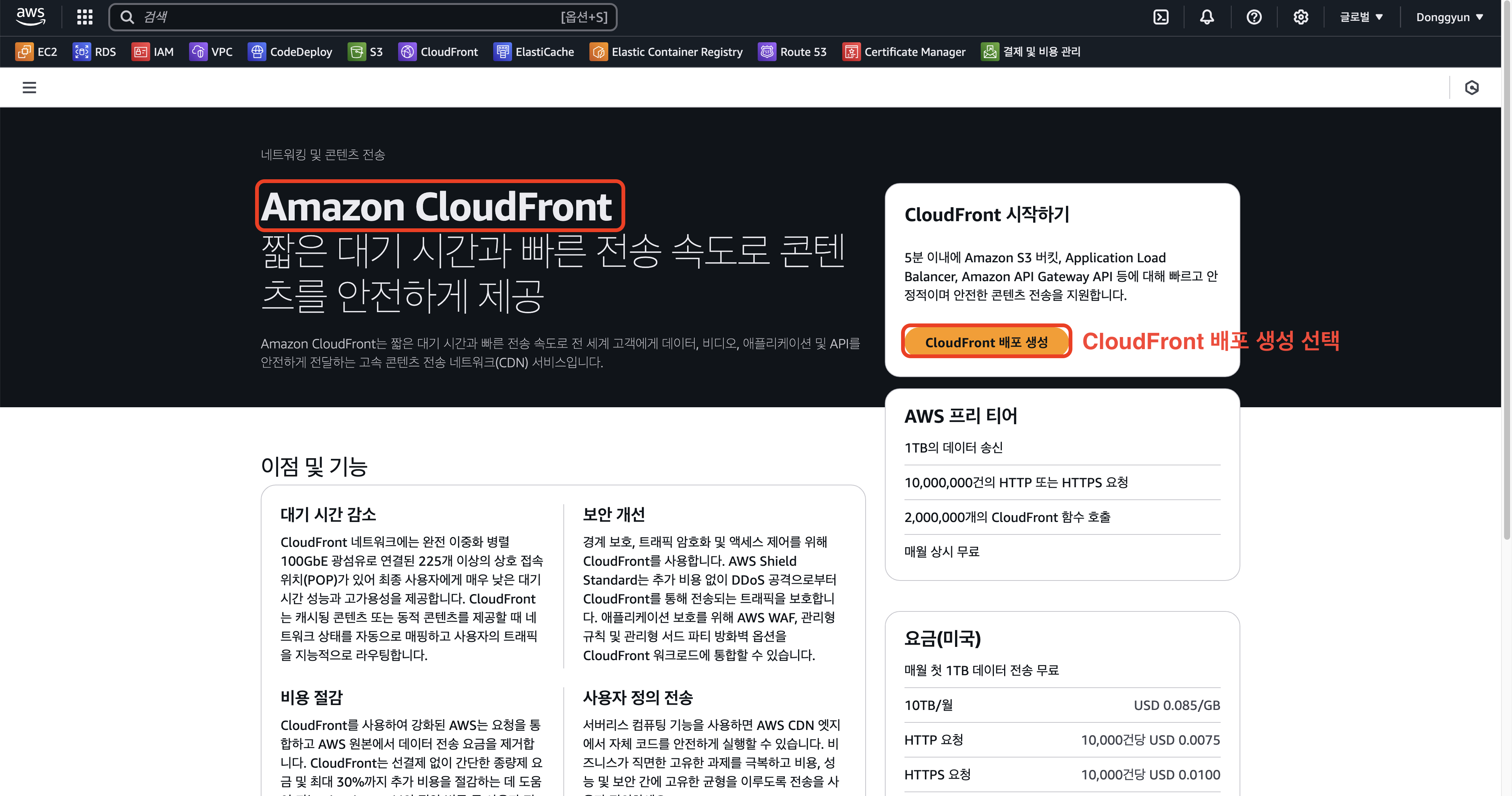
Task: Open the notifications bell icon
Action: [x=1207, y=17]
